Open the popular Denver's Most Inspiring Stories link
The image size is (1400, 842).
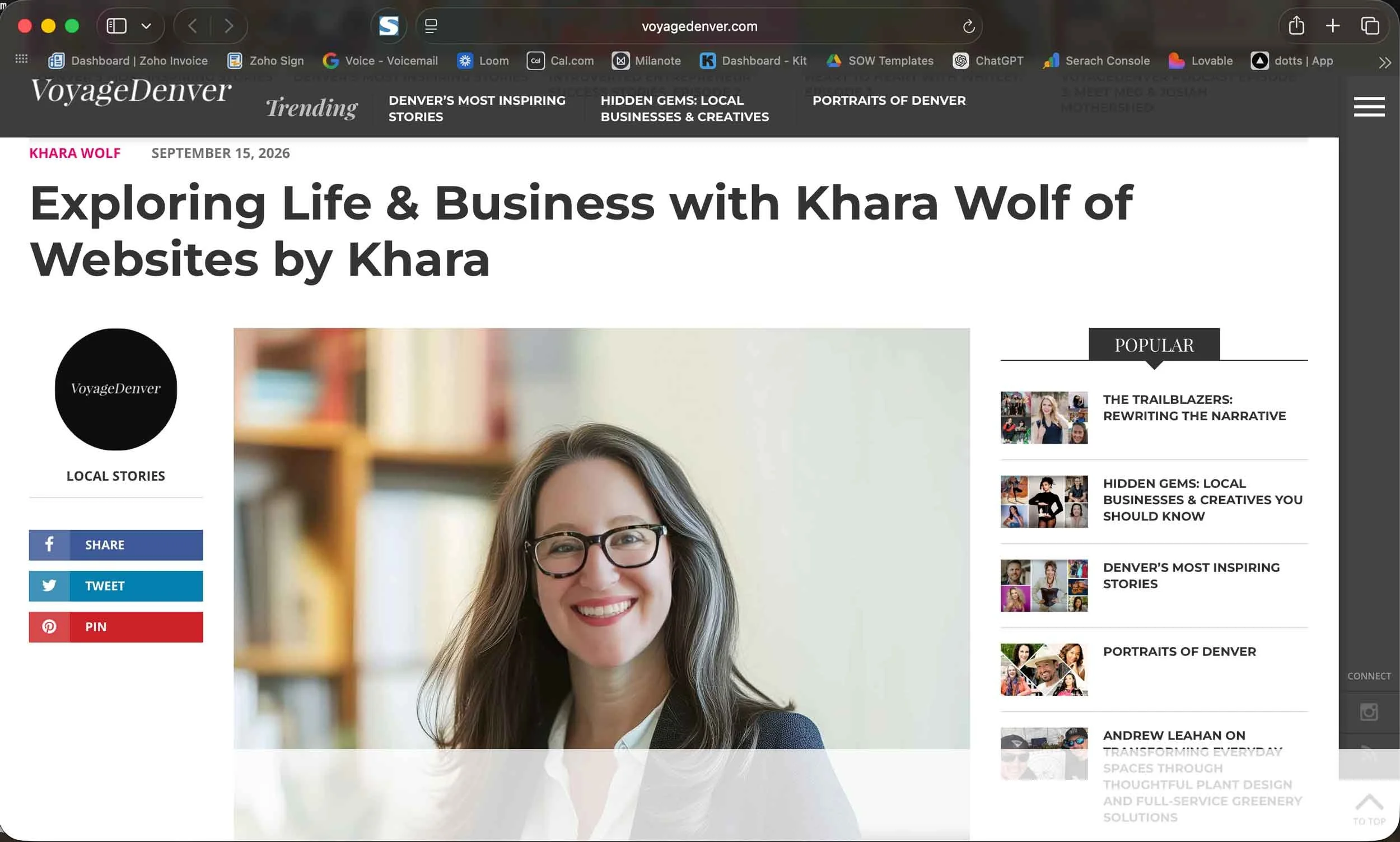[x=1191, y=575]
